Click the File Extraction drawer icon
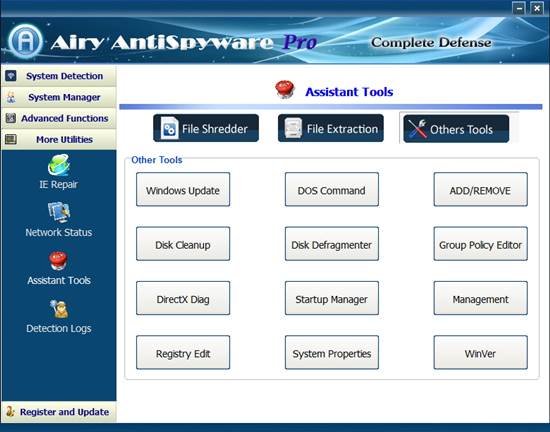The height and width of the screenshot is (432, 550). [x=293, y=128]
